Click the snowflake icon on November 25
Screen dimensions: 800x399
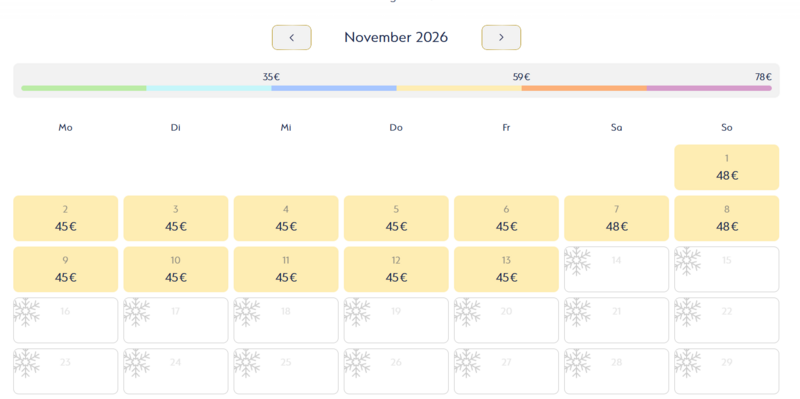pyautogui.click(x=247, y=363)
